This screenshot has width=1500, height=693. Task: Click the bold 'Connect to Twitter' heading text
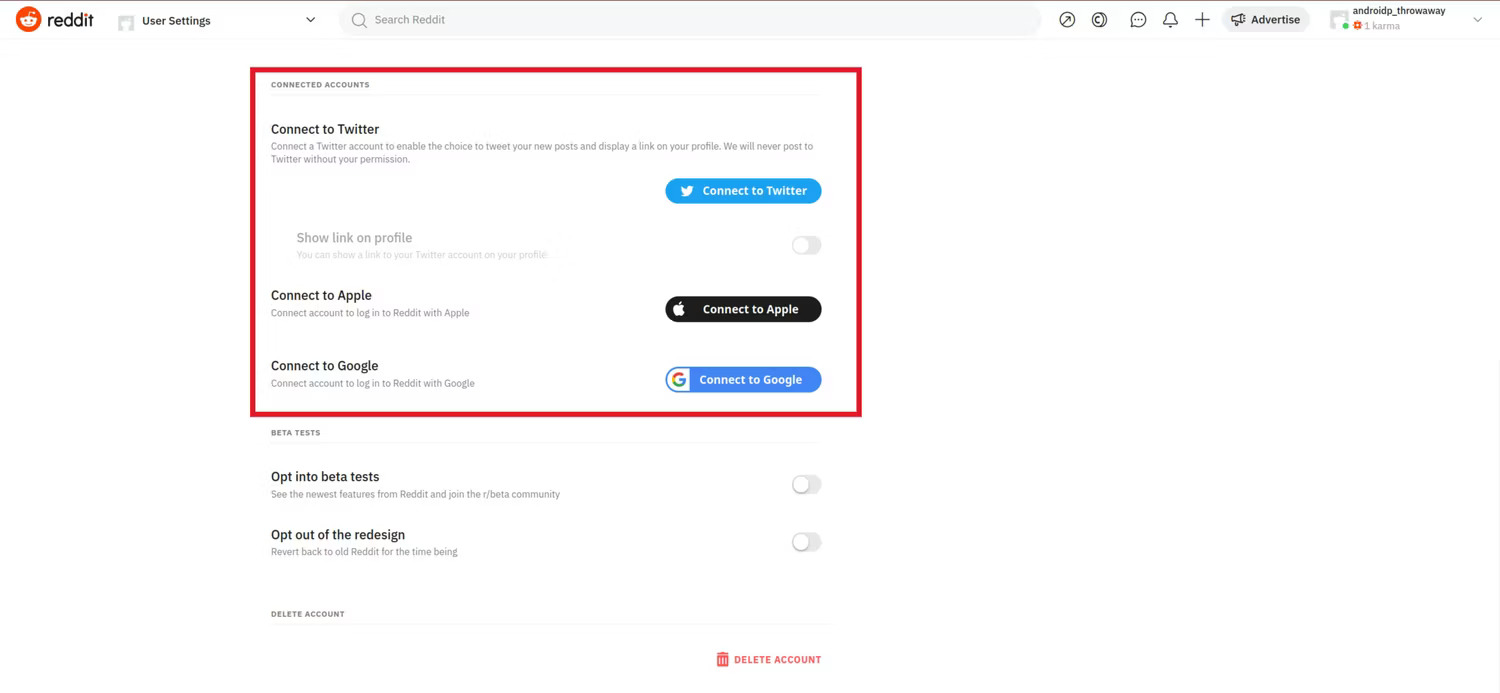(325, 129)
